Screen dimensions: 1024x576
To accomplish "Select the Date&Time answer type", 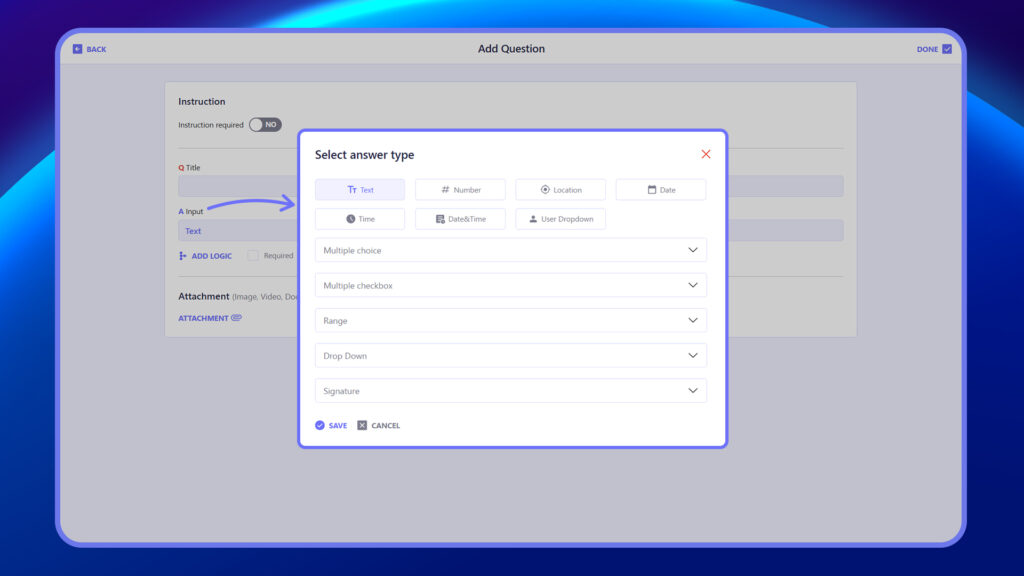I will 460,219.
